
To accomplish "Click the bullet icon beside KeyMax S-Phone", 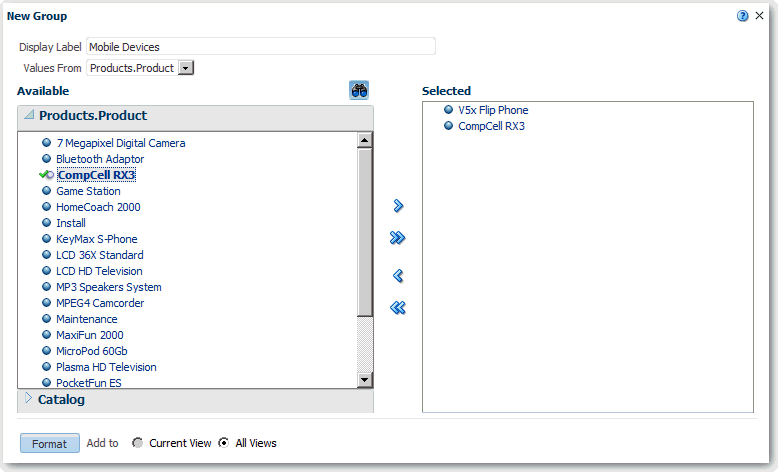I will pyautogui.click(x=47, y=238).
